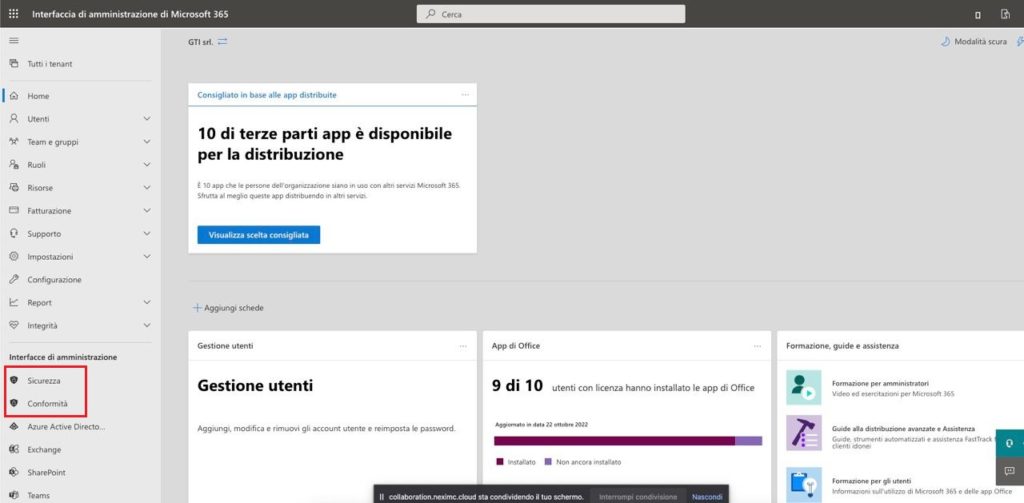Click the Risorse icon
This screenshot has height=503, width=1024.
14,187
